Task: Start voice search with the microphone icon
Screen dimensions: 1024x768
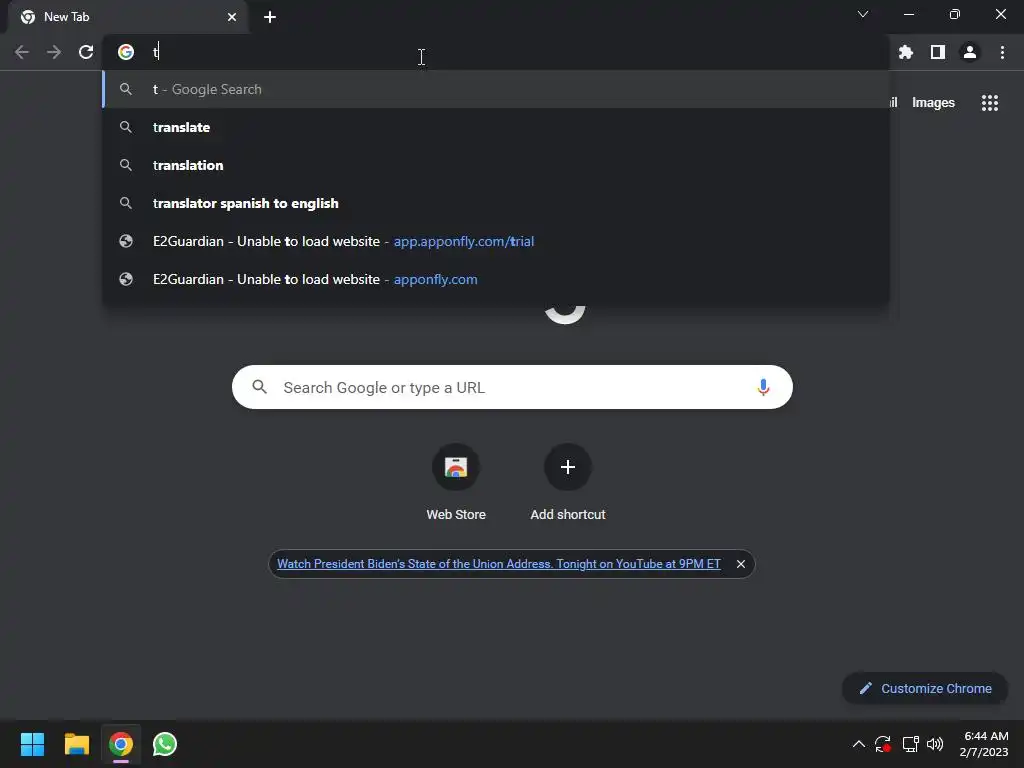Action: coord(762,387)
